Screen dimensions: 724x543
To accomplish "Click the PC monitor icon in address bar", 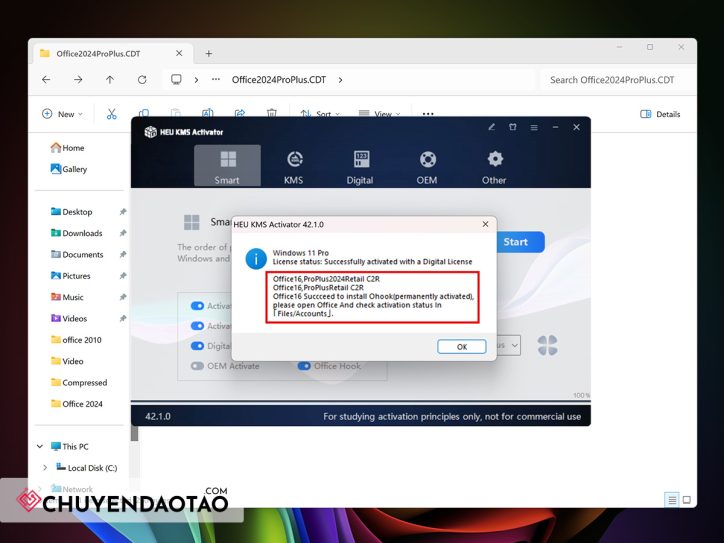I will [x=176, y=79].
